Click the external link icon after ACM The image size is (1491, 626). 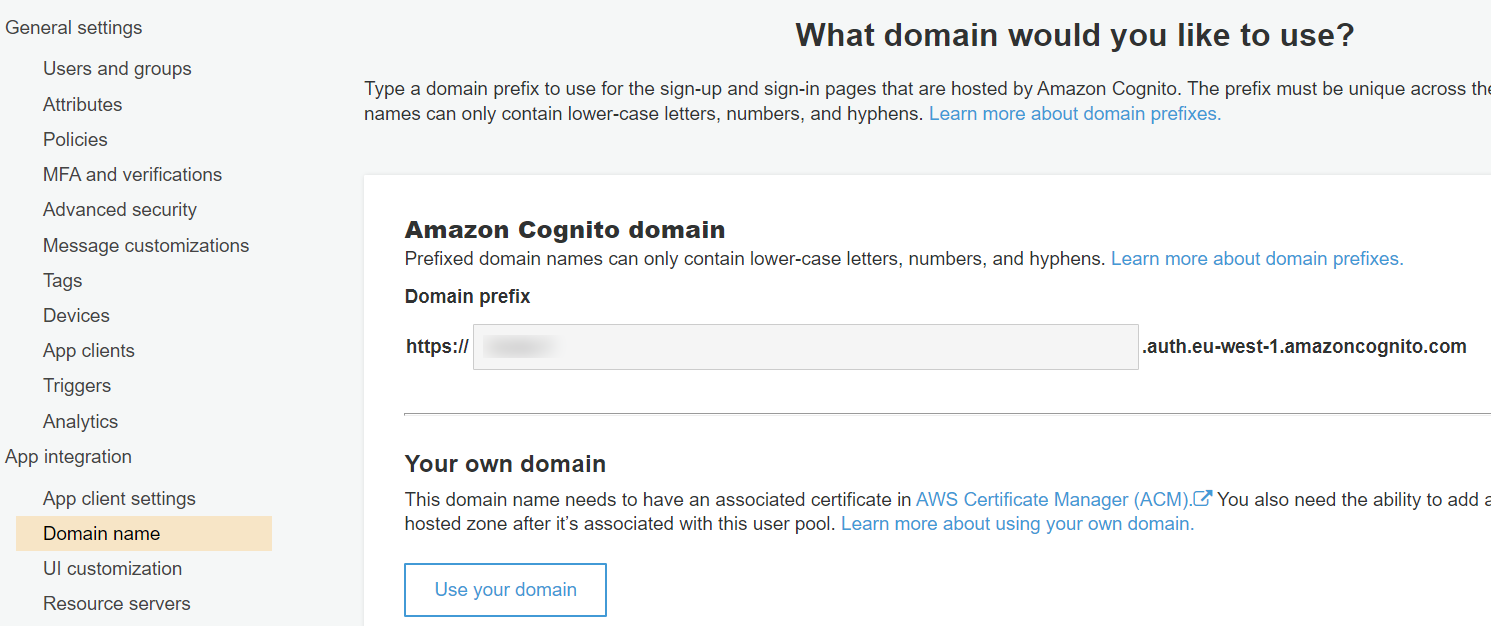(1203, 498)
